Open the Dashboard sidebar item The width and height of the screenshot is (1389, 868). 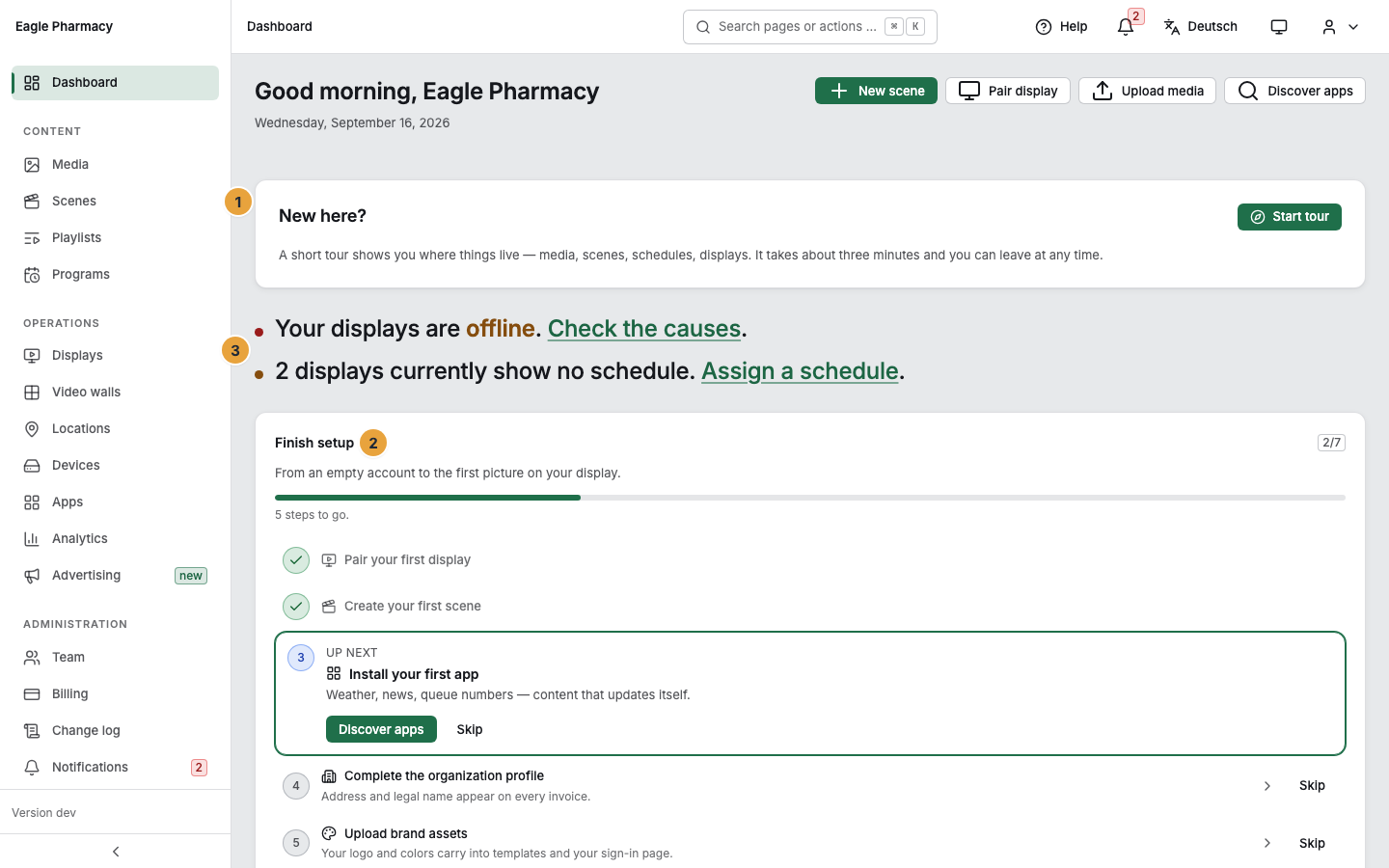115,83
